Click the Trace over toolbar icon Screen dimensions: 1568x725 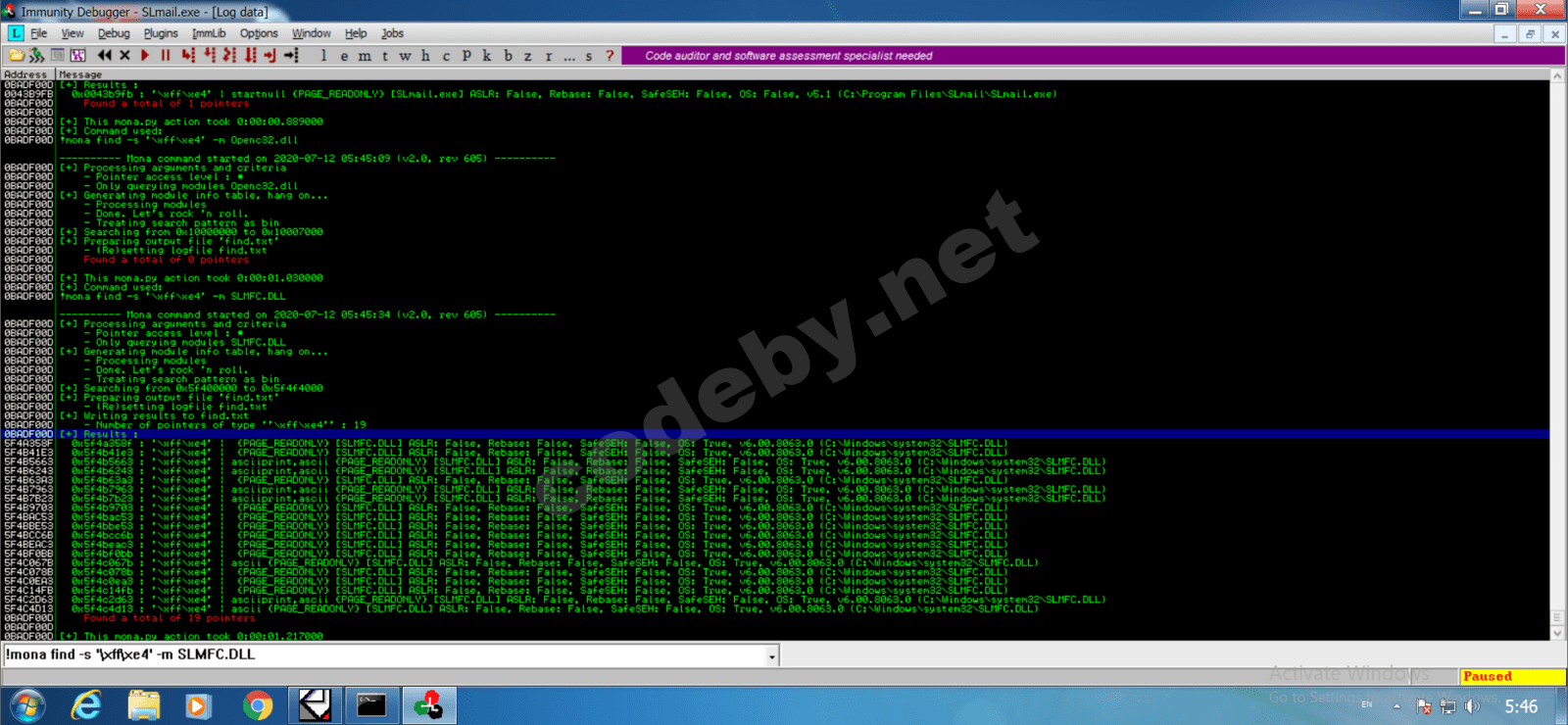(x=251, y=56)
